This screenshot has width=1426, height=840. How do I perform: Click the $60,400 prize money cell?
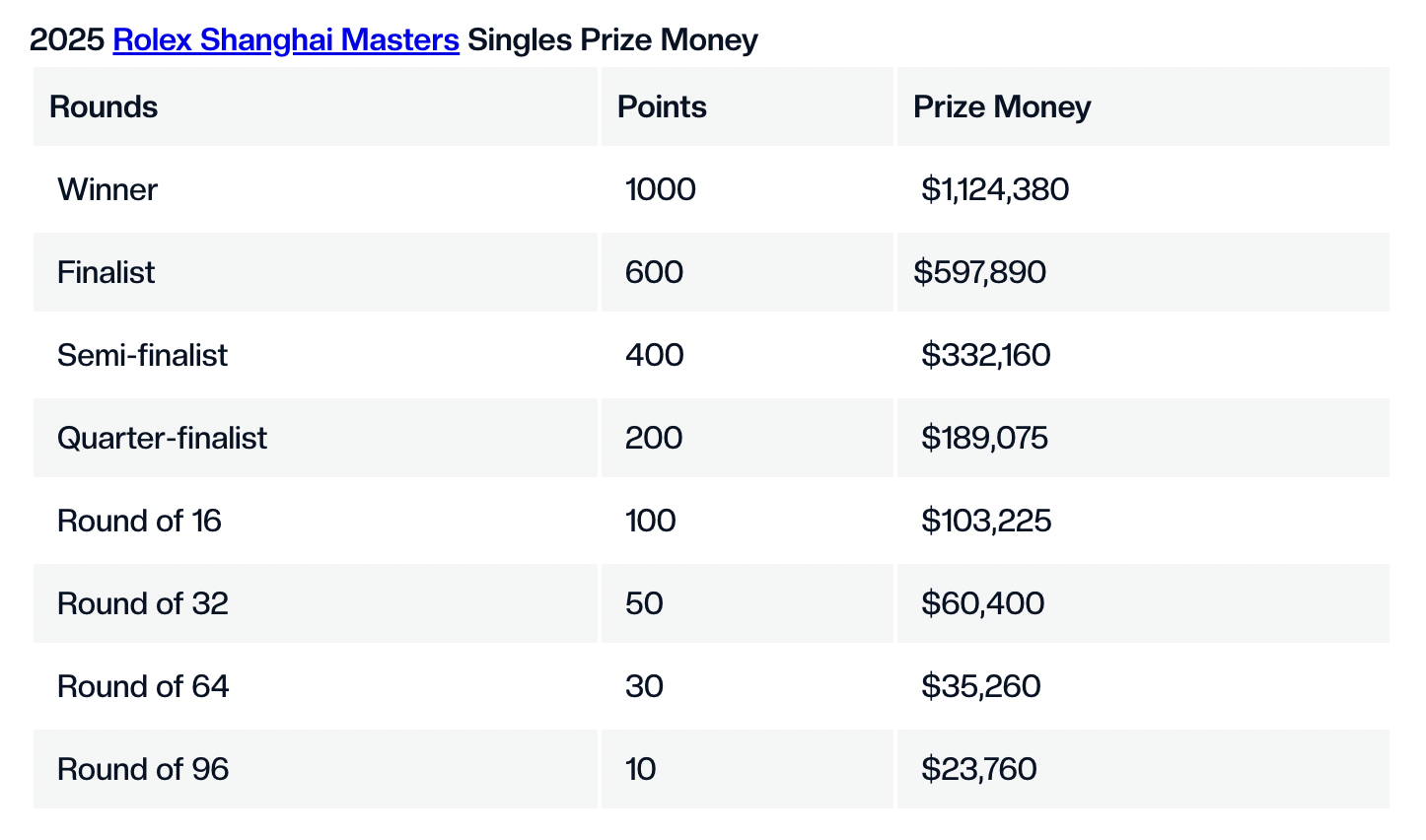982,603
